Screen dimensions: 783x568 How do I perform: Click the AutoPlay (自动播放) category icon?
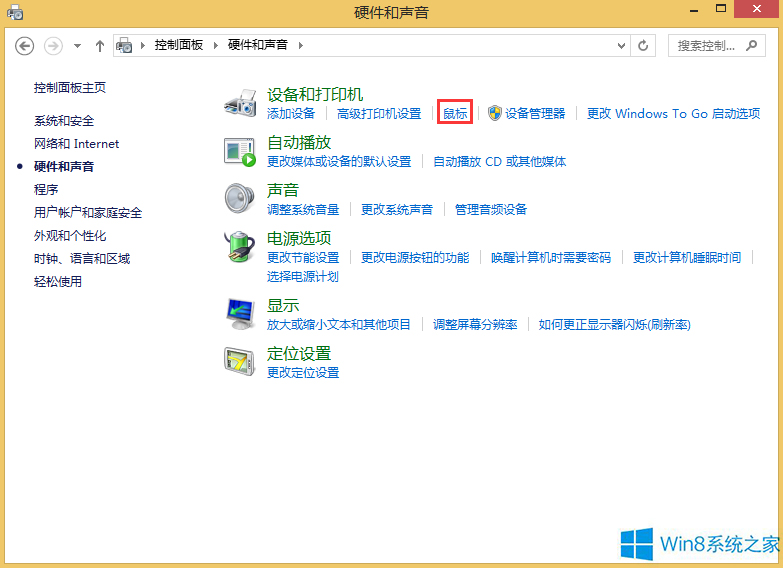pyautogui.click(x=240, y=152)
